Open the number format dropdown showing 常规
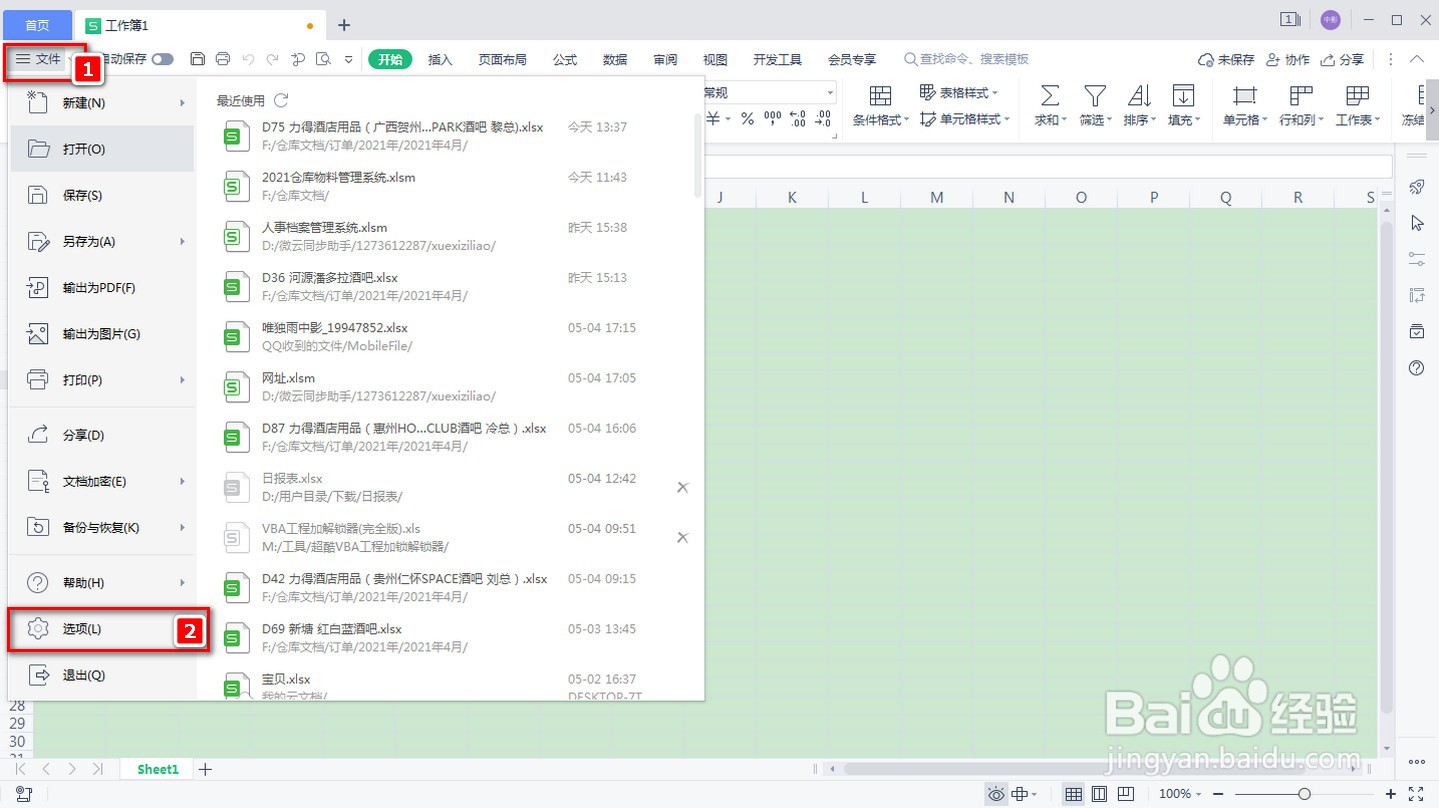The image size is (1439, 808). pyautogui.click(x=828, y=91)
